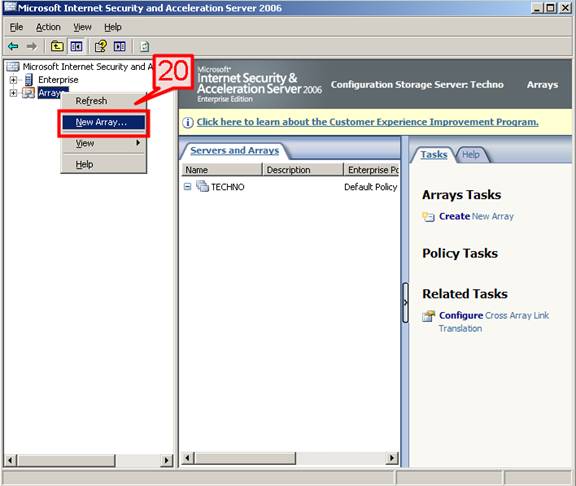Viewport: 576px width, 486px height.
Task: Click the Enterprise server icon in tree
Action: pyautogui.click(x=29, y=80)
